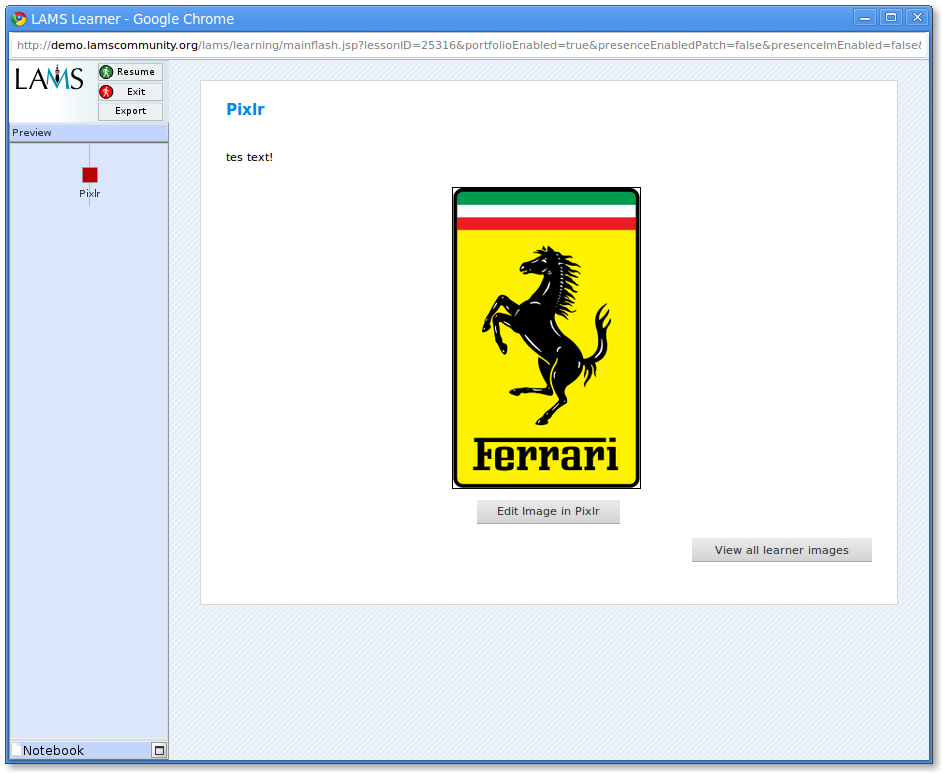The image size is (942, 773).
Task: Close the LAMS Learner Chrome window
Action: tap(916, 17)
